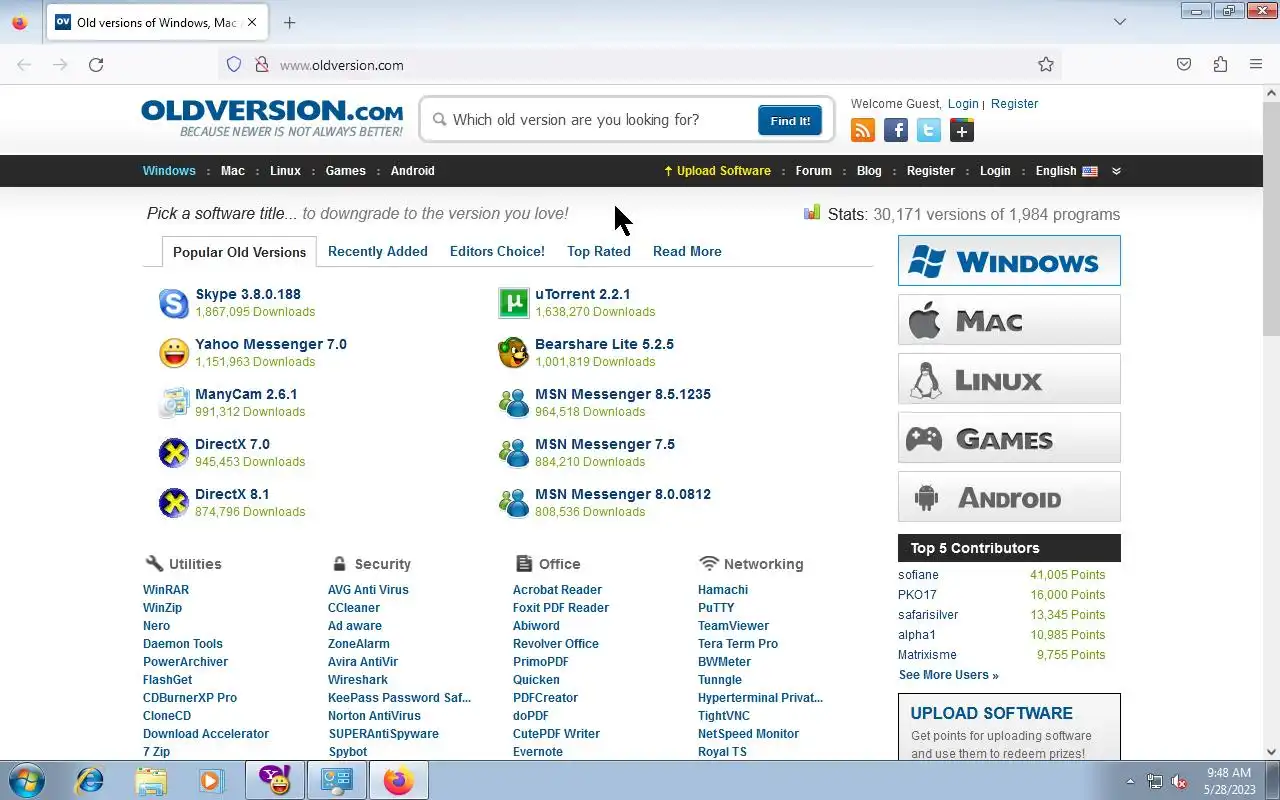Image resolution: width=1280 pixels, height=800 pixels.
Task: Open the Games menu item
Action: pos(346,171)
